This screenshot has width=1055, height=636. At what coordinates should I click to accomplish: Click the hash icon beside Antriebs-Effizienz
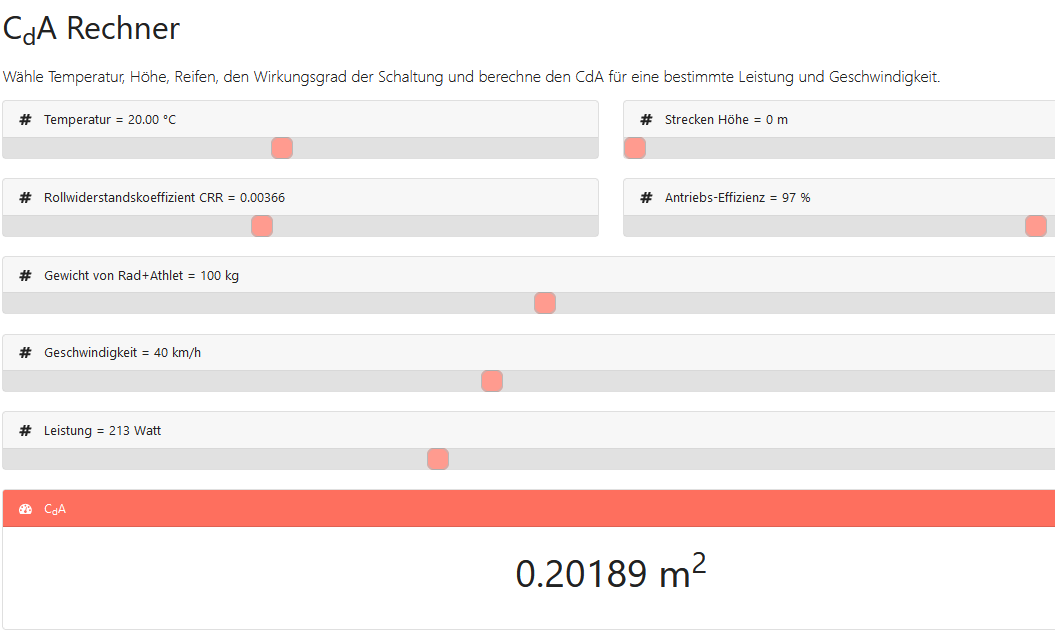(x=646, y=198)
